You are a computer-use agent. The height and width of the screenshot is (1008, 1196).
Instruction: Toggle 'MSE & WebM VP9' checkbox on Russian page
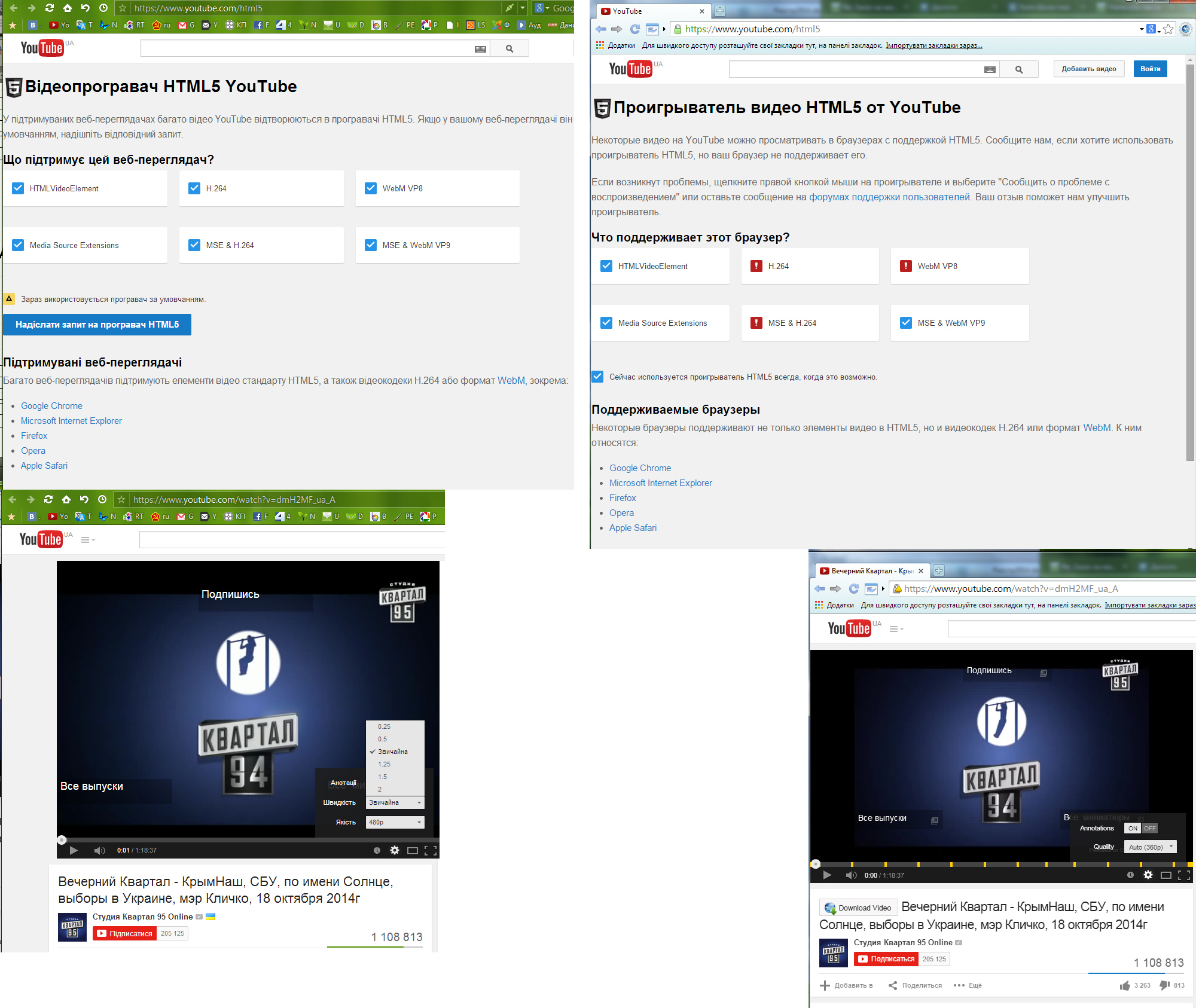pyautogui.click(x=906, y=323)
